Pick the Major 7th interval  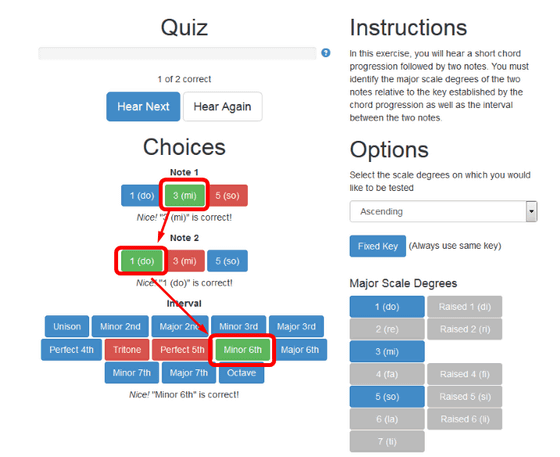pyautogui.click(x=189, y=373)
